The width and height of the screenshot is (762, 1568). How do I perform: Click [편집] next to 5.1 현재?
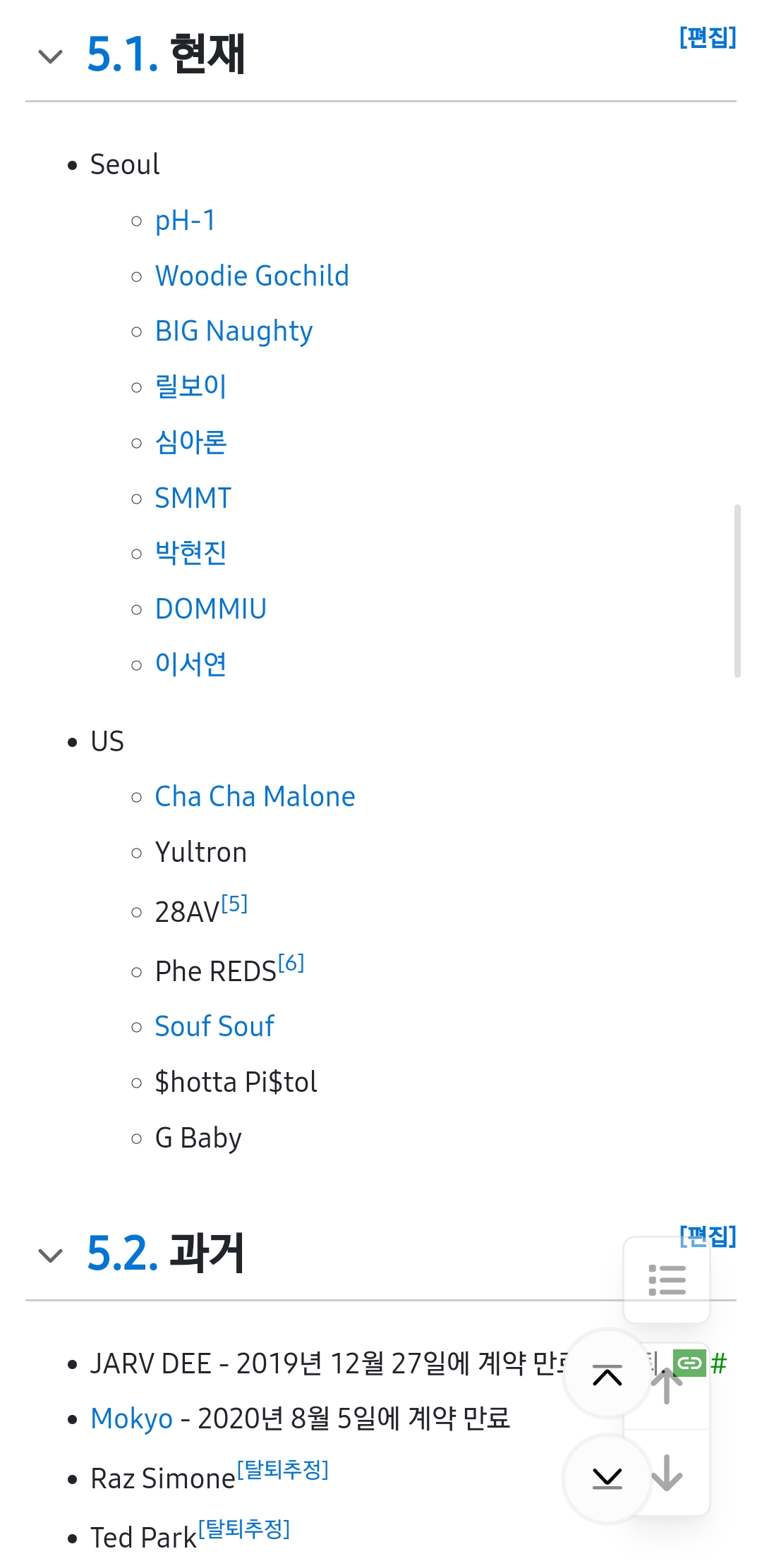tap(708, 37)
